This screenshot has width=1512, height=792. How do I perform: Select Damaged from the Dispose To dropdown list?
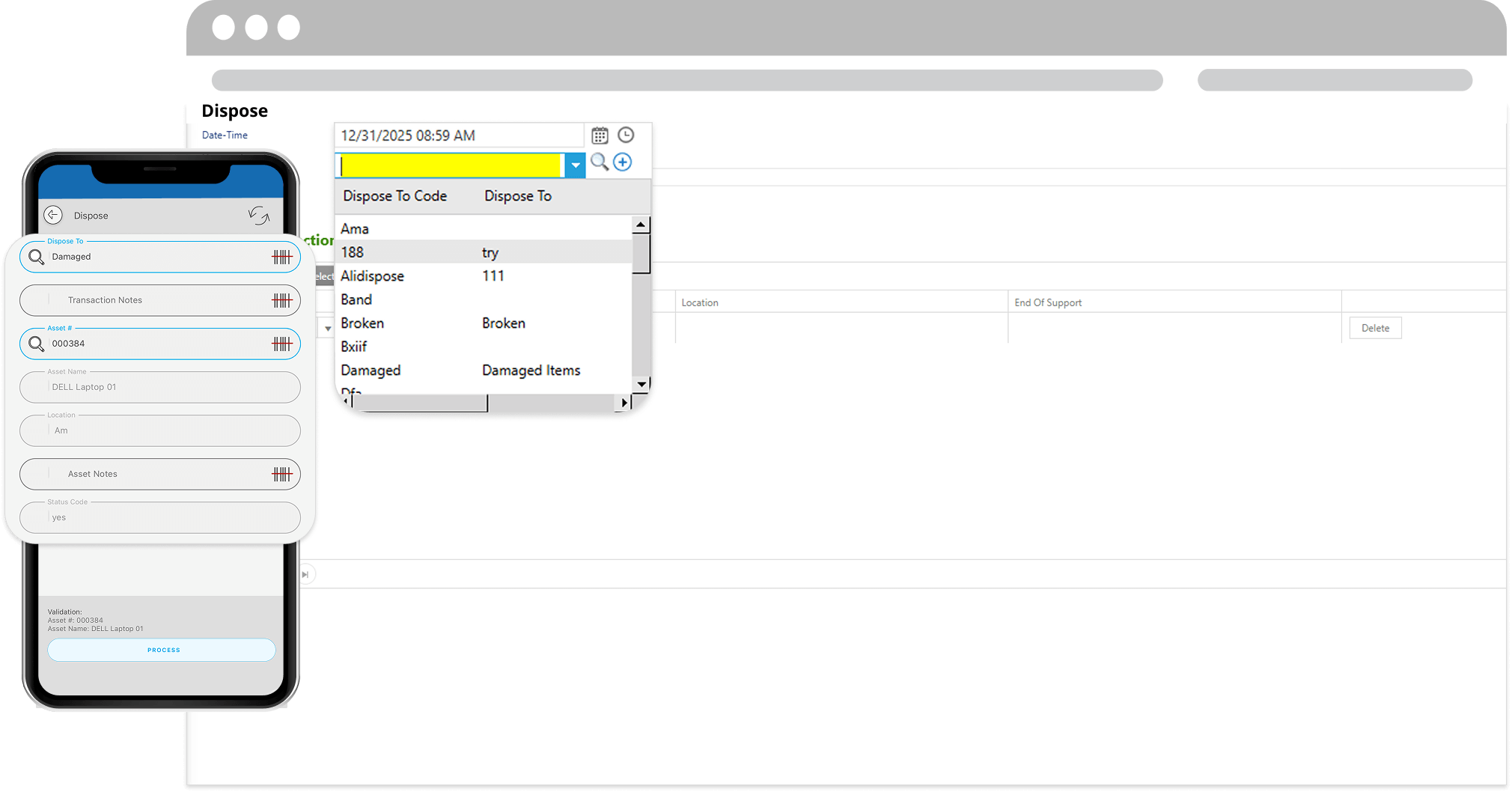(x=370, y=370)
